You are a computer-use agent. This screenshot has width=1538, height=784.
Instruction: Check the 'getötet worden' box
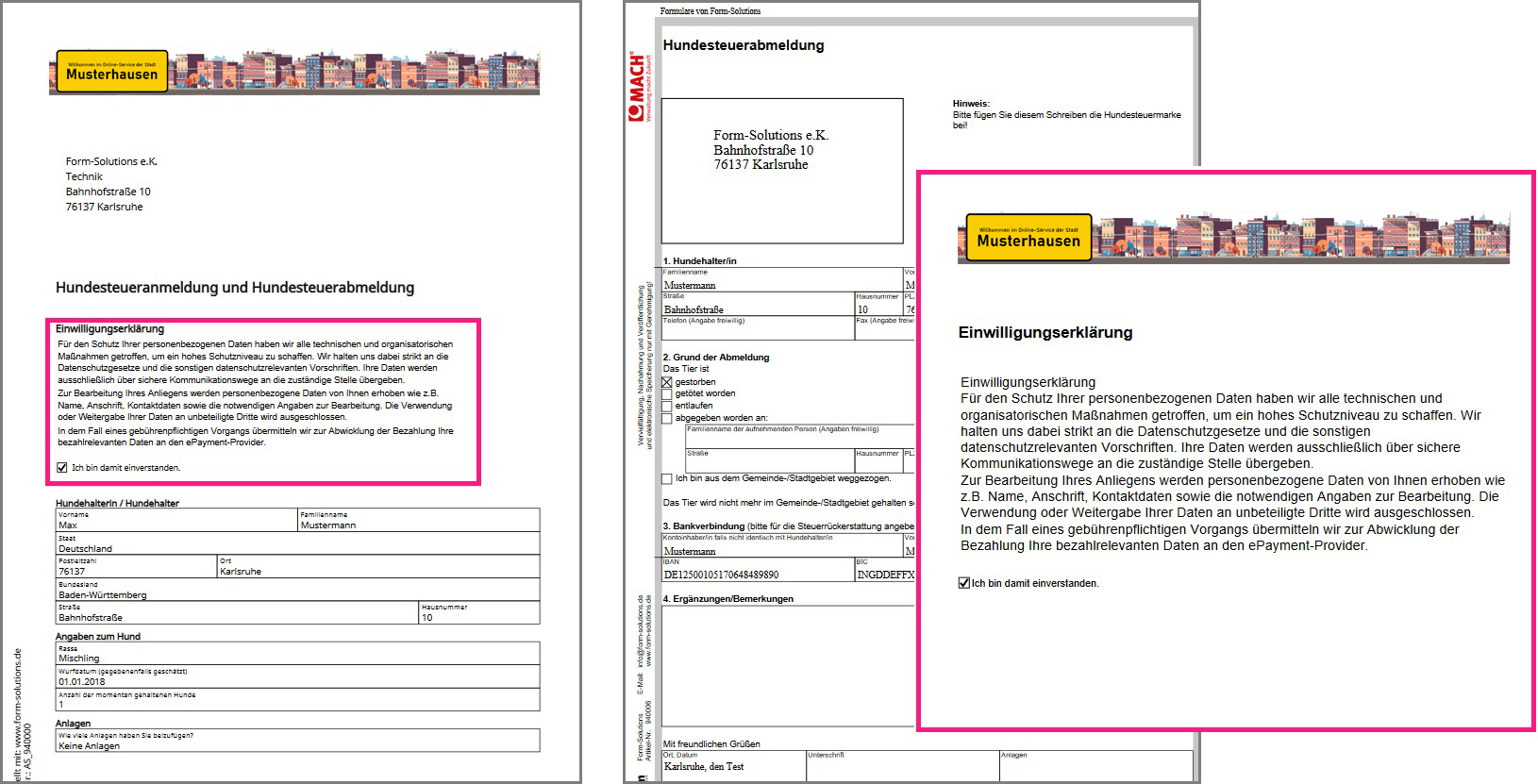(667, 394)
